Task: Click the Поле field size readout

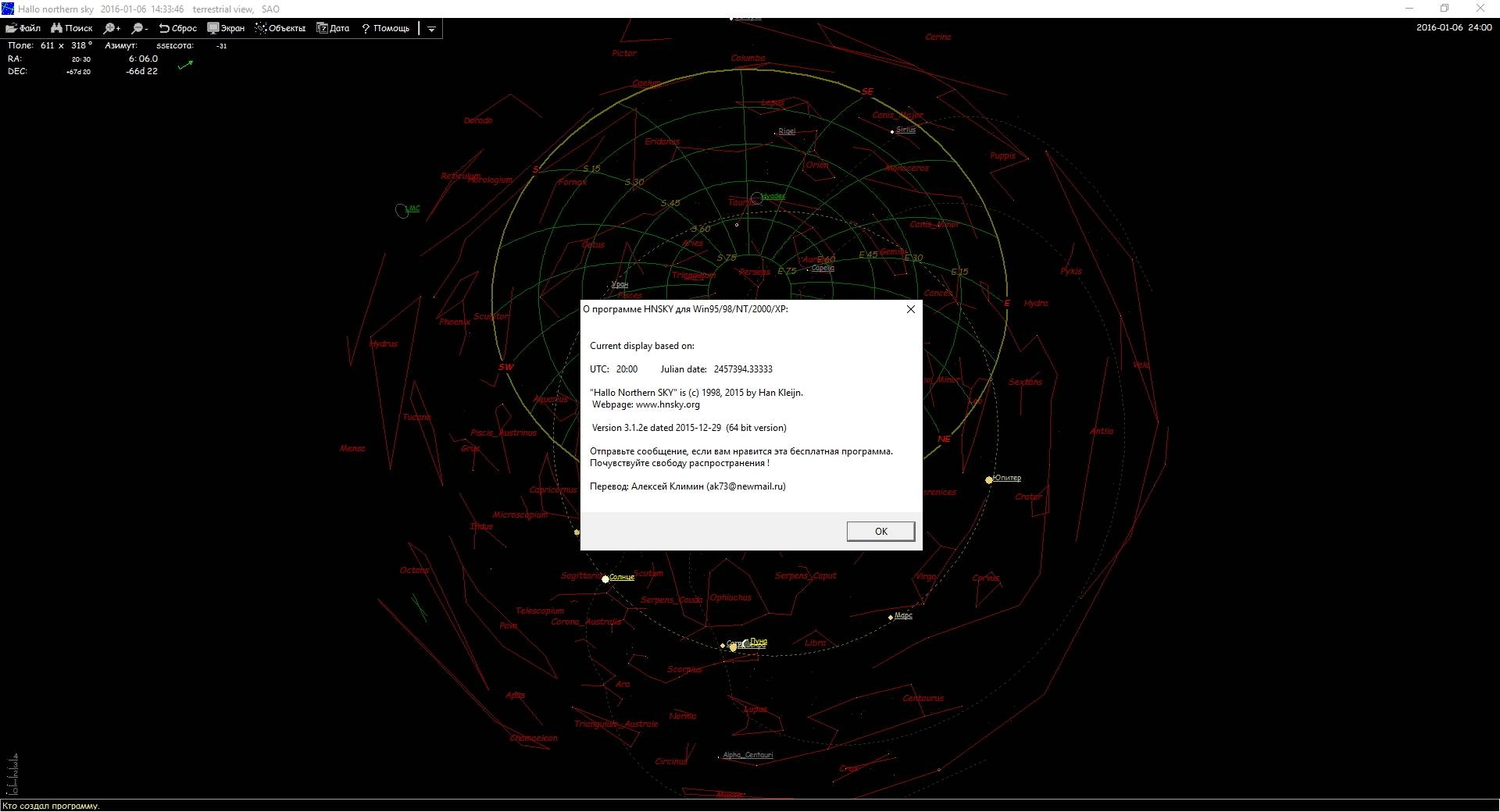Action: (x=50, y=45)
